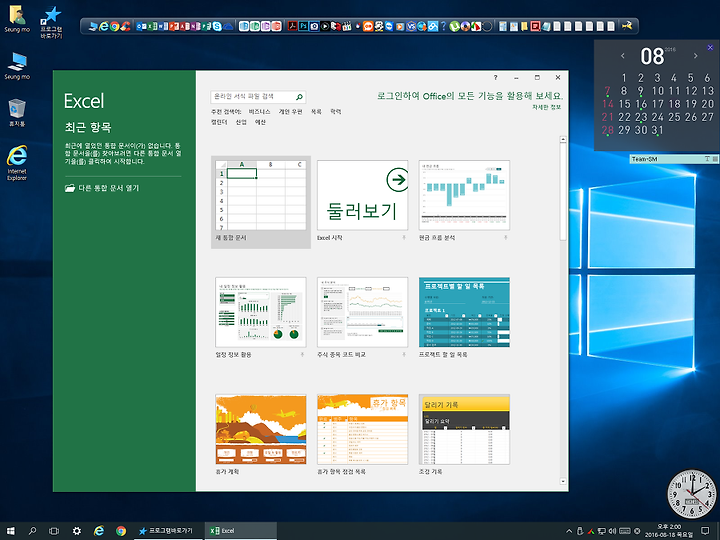The height and width of the screenshot is (540, 720).
Task: Open OneNote from the top dock
Action: [195, 26]
